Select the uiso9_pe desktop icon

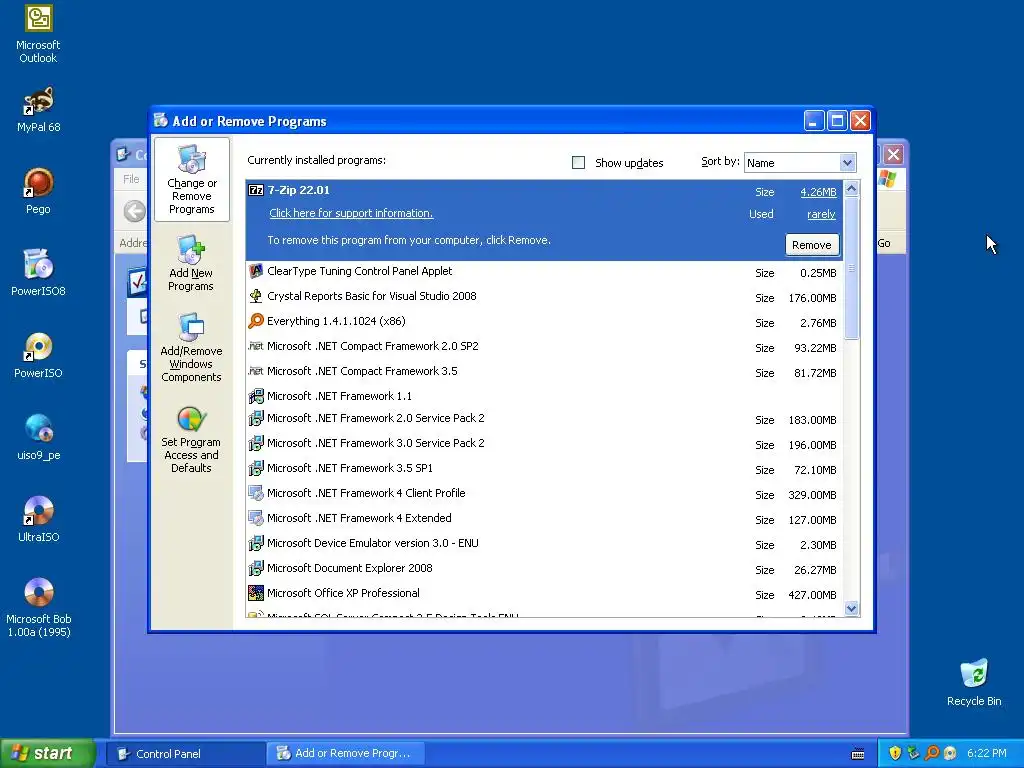click(38, 437)
